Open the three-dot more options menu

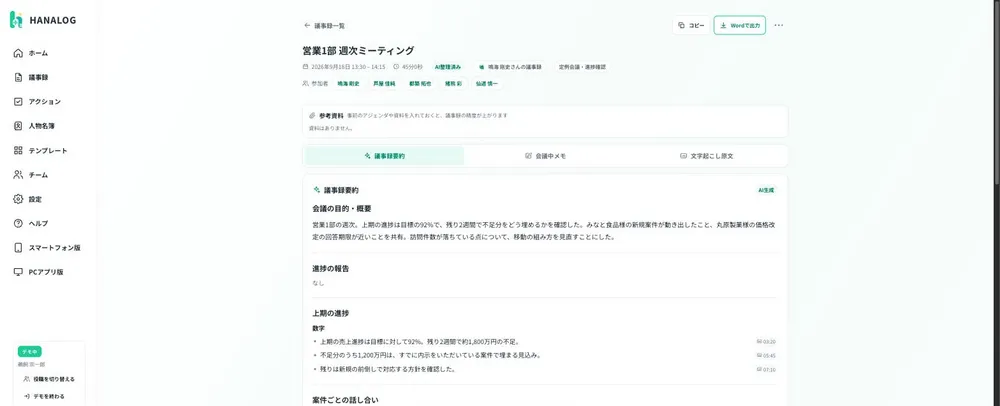point(779,25)
